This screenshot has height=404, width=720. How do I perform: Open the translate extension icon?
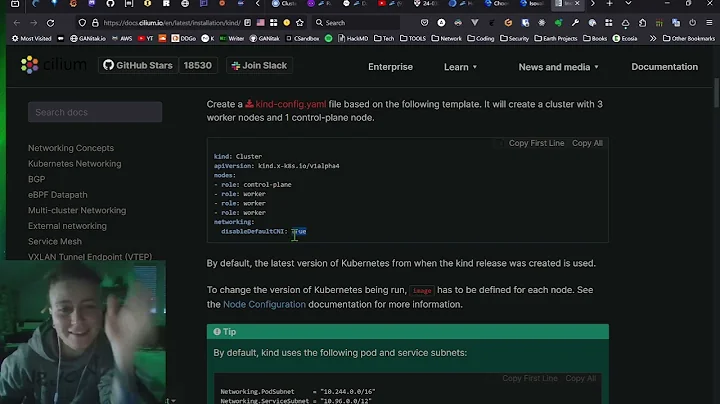(x=676, y=22)
